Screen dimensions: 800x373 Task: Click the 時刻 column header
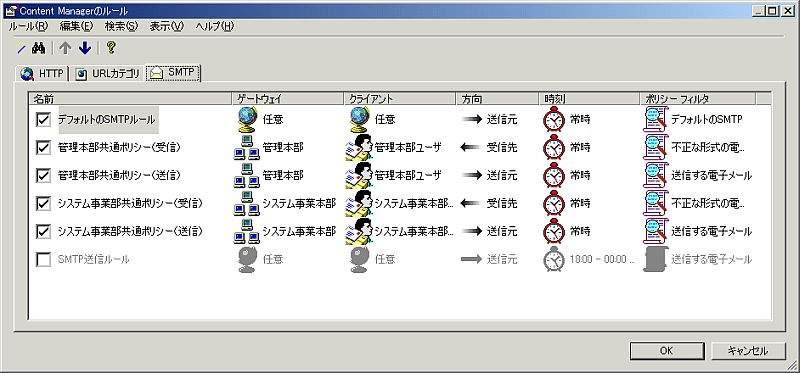pos(590,99)
